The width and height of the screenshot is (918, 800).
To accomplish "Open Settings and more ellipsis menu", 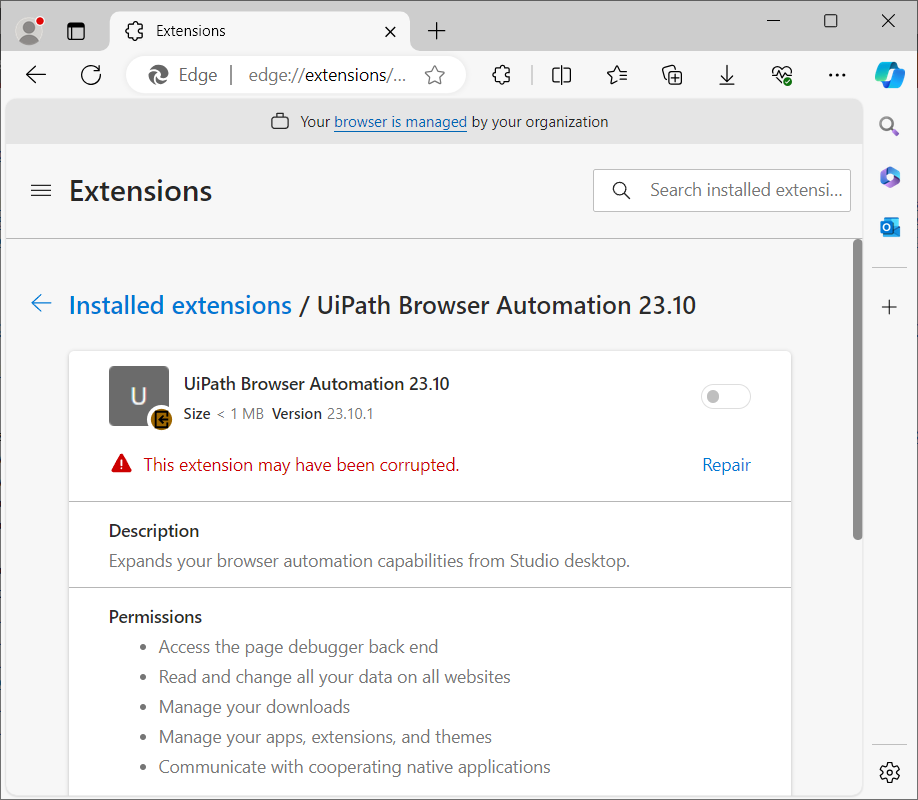I will 837,75.
